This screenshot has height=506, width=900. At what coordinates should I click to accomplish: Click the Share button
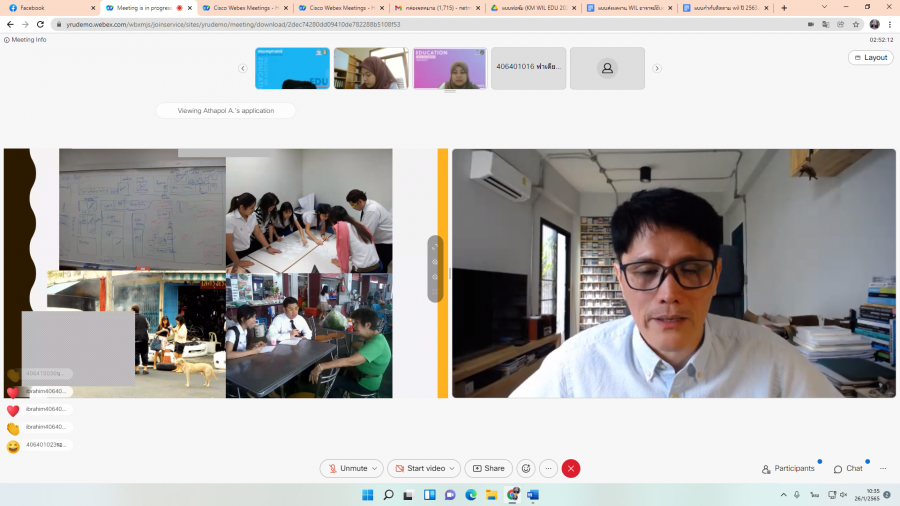[488, 468]
